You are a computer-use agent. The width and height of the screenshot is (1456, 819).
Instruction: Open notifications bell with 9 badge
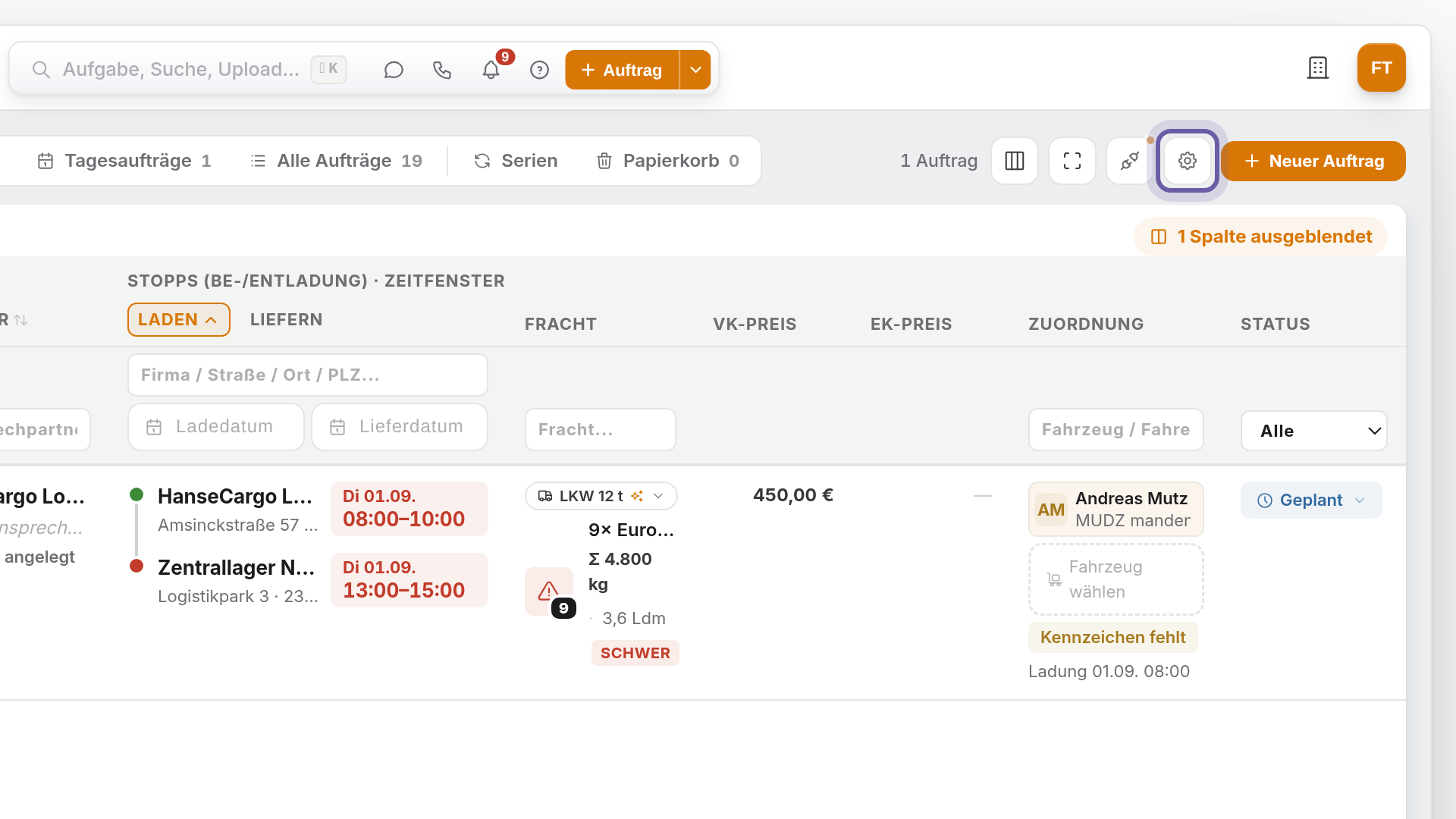tap(491, 70)
